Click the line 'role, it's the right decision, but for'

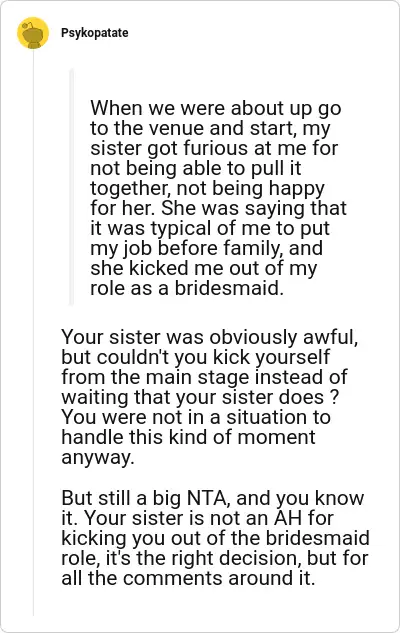click(215, 558)
